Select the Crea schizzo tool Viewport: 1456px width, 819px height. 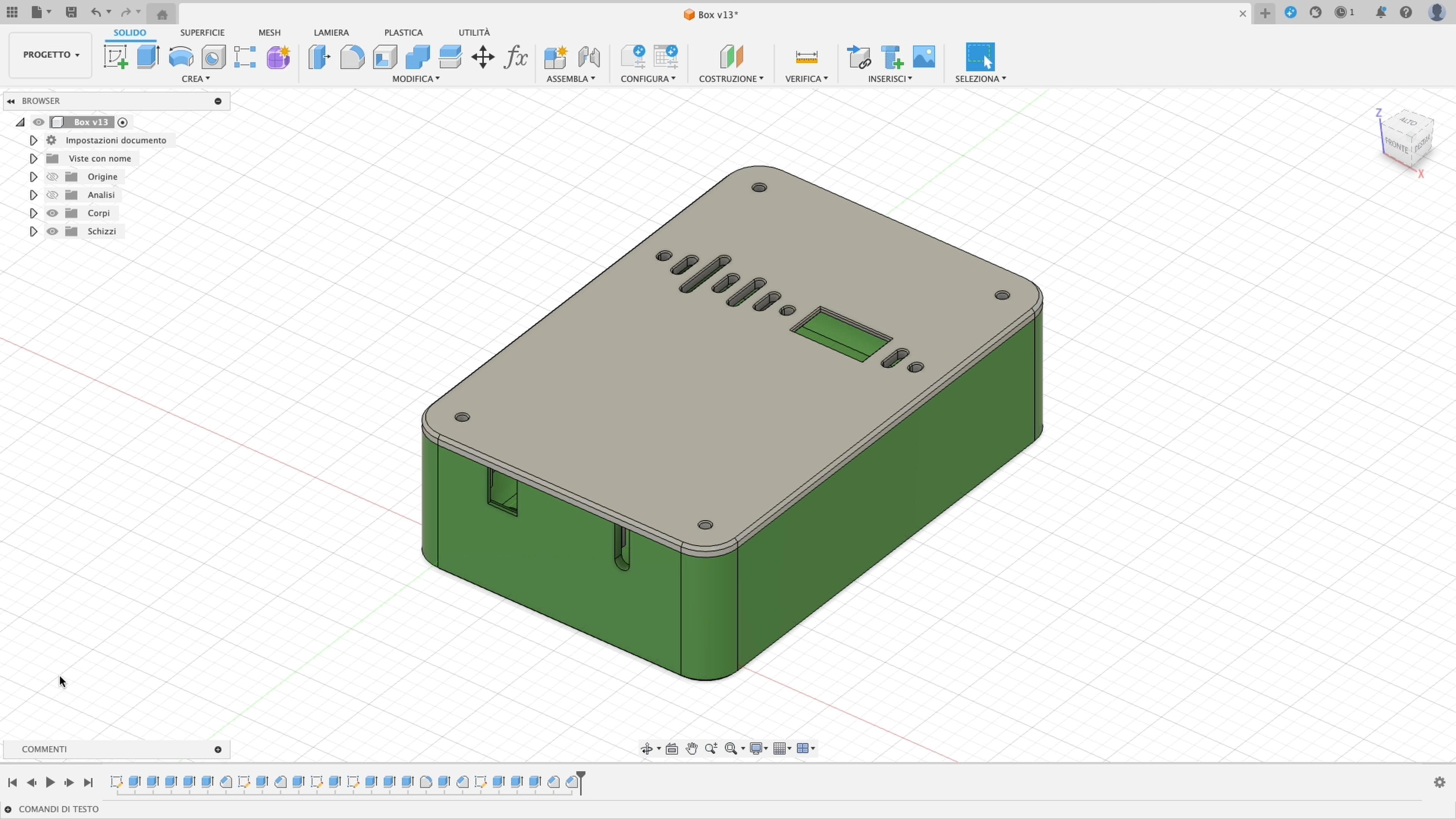pos(116,56)
